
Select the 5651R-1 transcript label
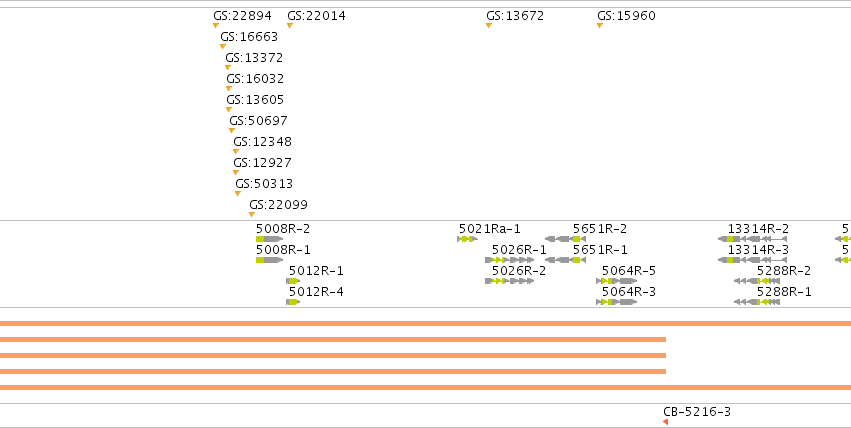click(600, 250)
